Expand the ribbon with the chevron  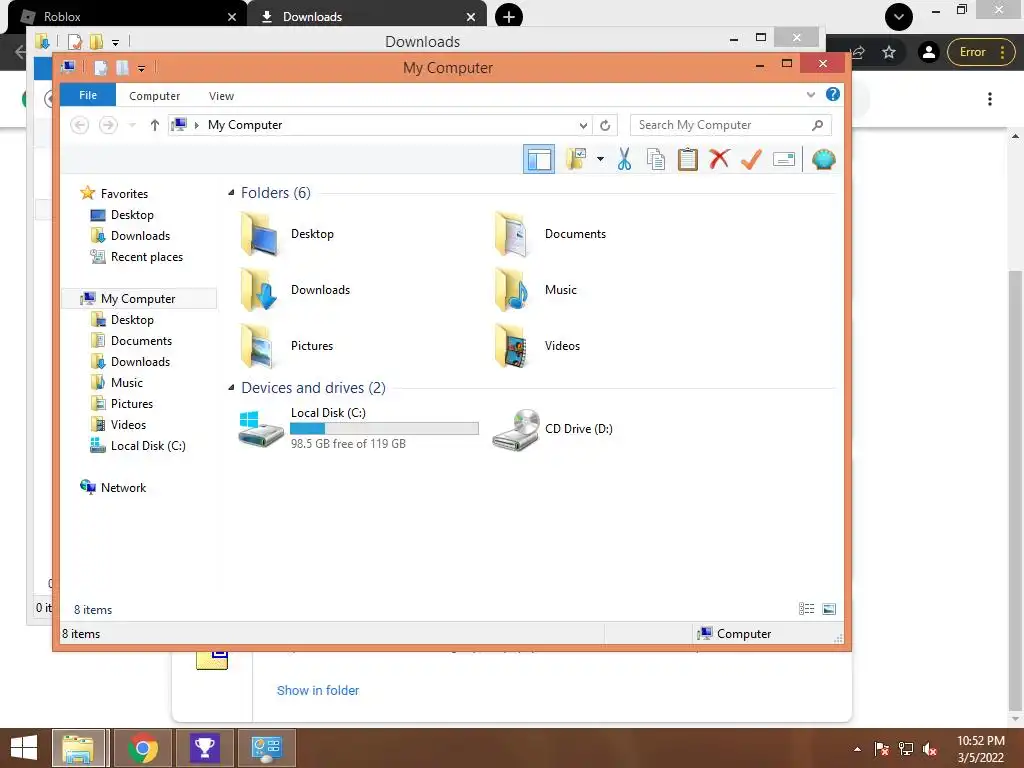(x=810, y=95)
